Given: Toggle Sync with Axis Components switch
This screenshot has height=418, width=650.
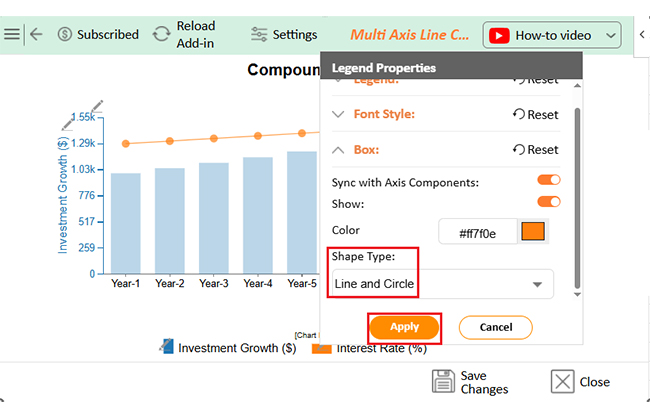Looking at the screenshot, I should coord(549,180).
